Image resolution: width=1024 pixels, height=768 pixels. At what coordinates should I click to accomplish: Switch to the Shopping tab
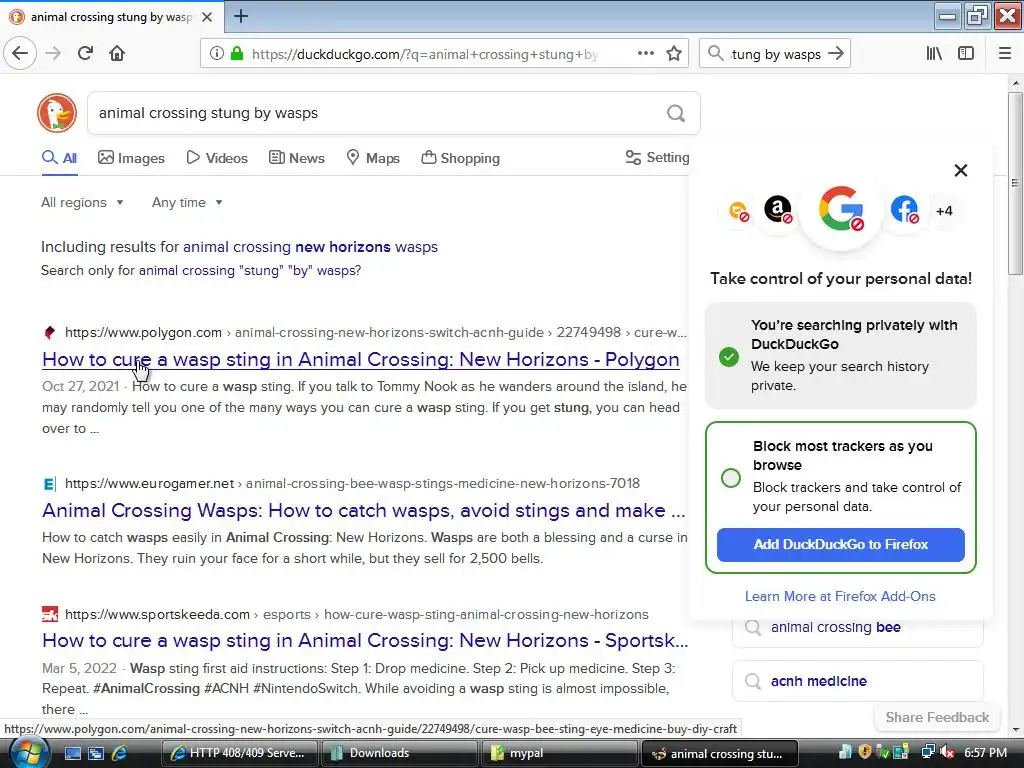point(460,158)
